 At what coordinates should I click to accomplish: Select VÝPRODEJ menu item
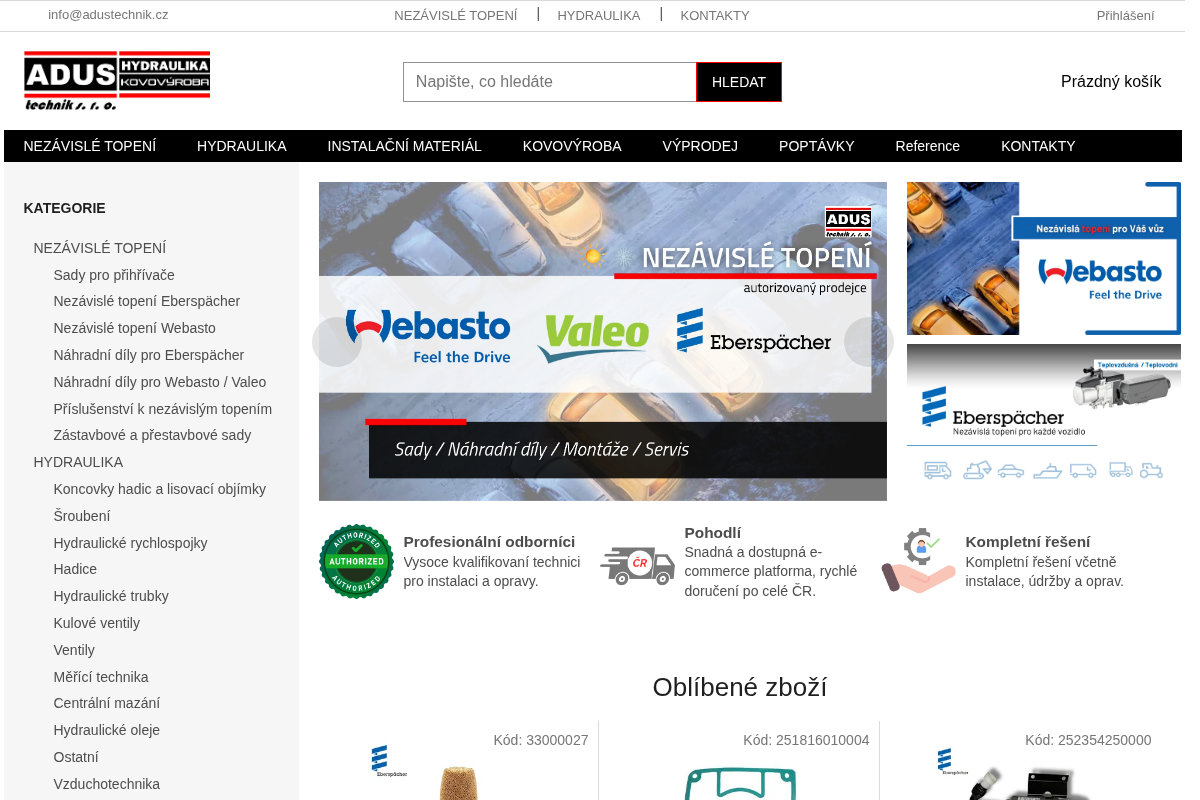click(x=700, y=146)
